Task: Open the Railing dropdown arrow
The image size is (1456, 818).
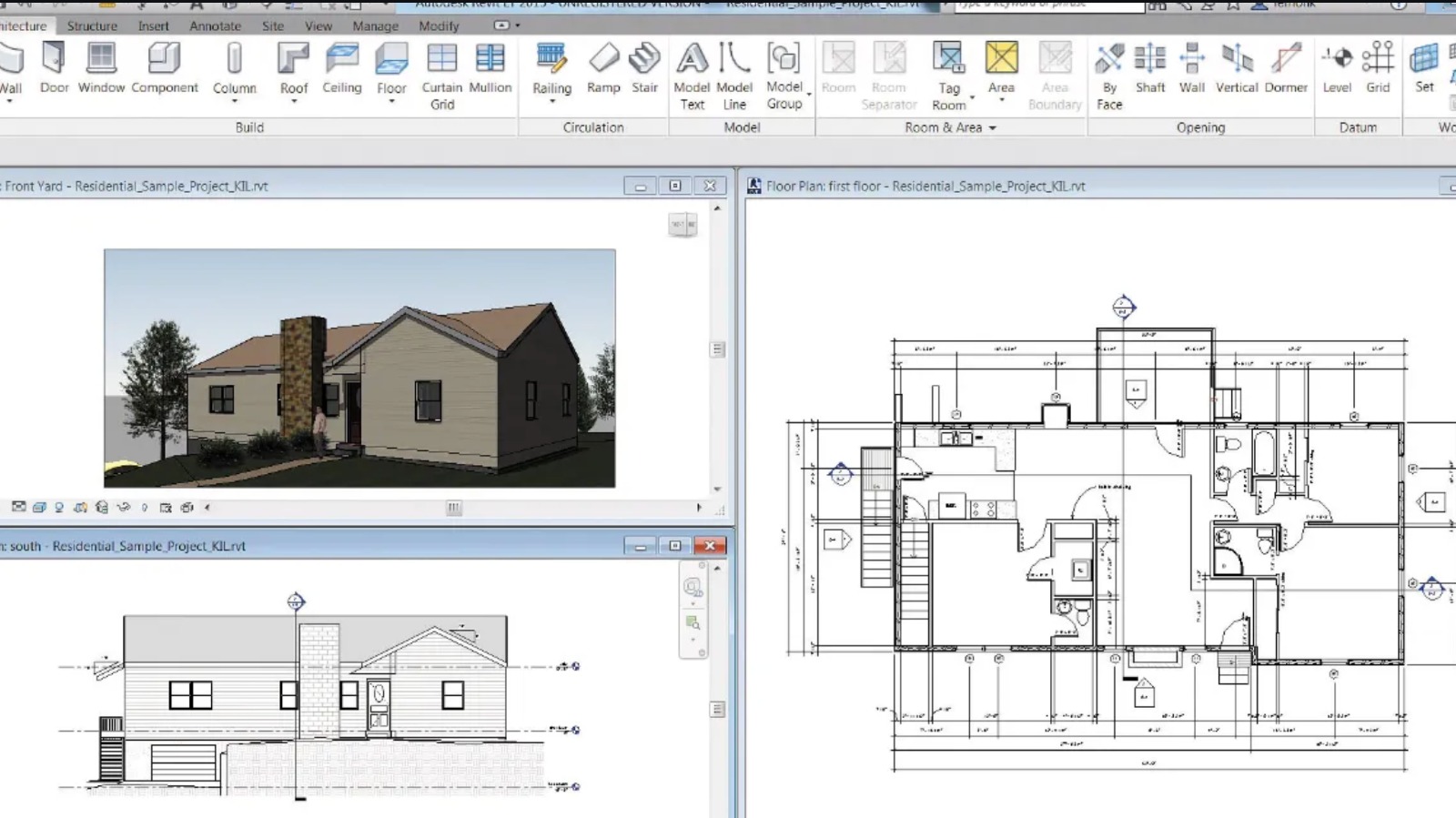Action: point(551,101)
